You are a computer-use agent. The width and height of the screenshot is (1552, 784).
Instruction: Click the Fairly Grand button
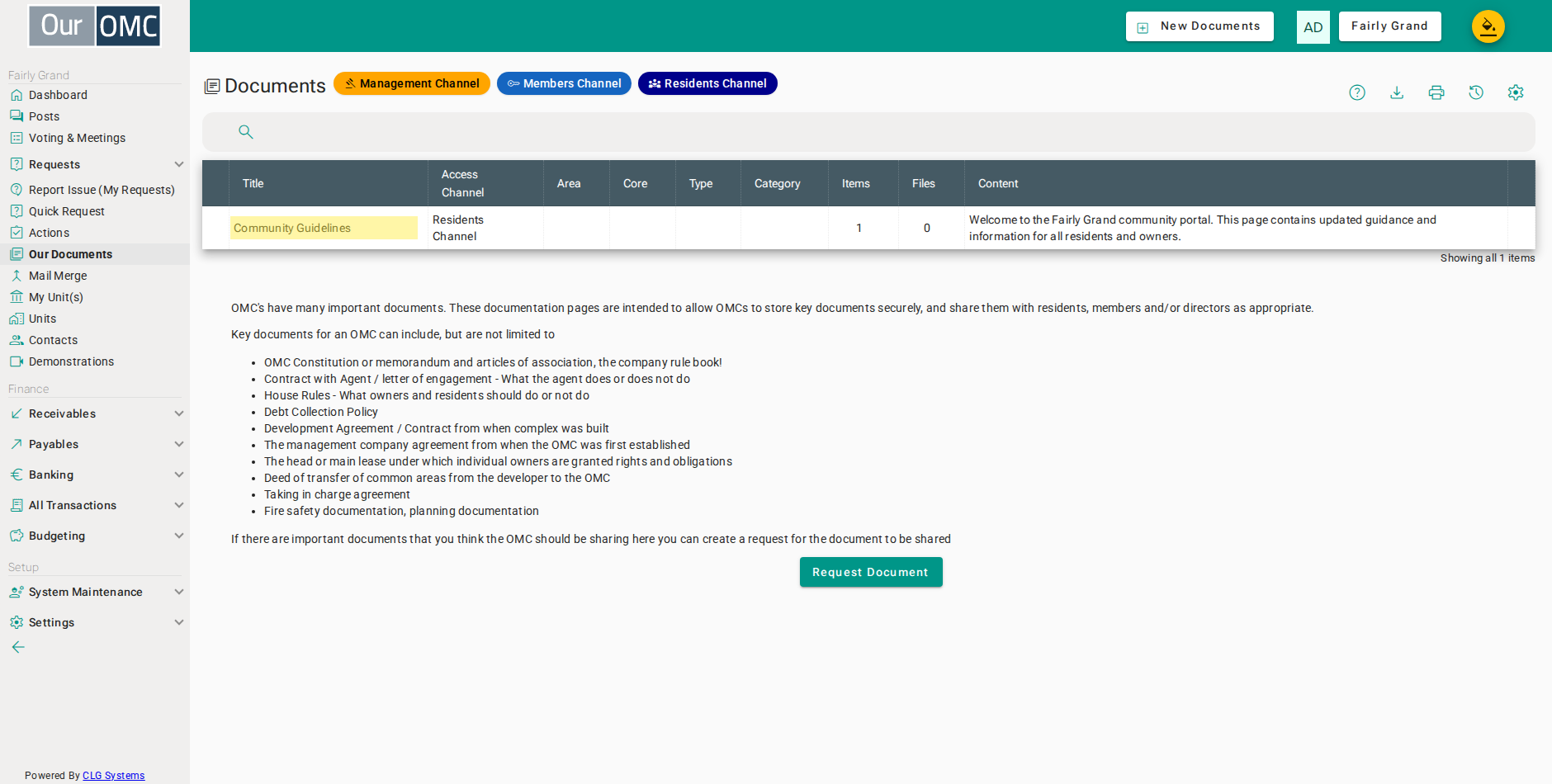pyautogui.click(x=1389, y=26)
